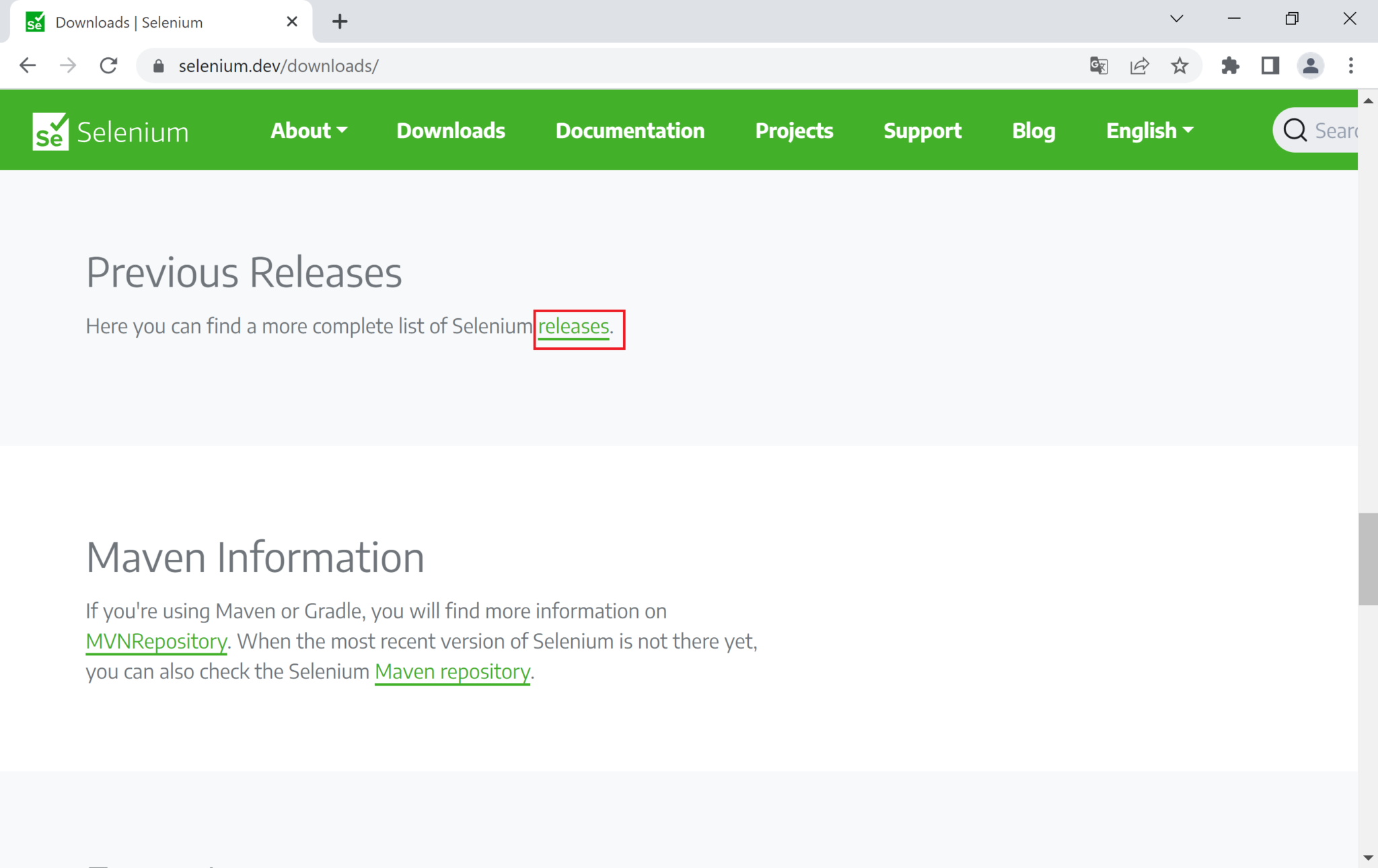Image resolution: width=1378 pixels, height=868 pixels.
Task: Open the Chrome profile avatar
Action: (1310, 65)
